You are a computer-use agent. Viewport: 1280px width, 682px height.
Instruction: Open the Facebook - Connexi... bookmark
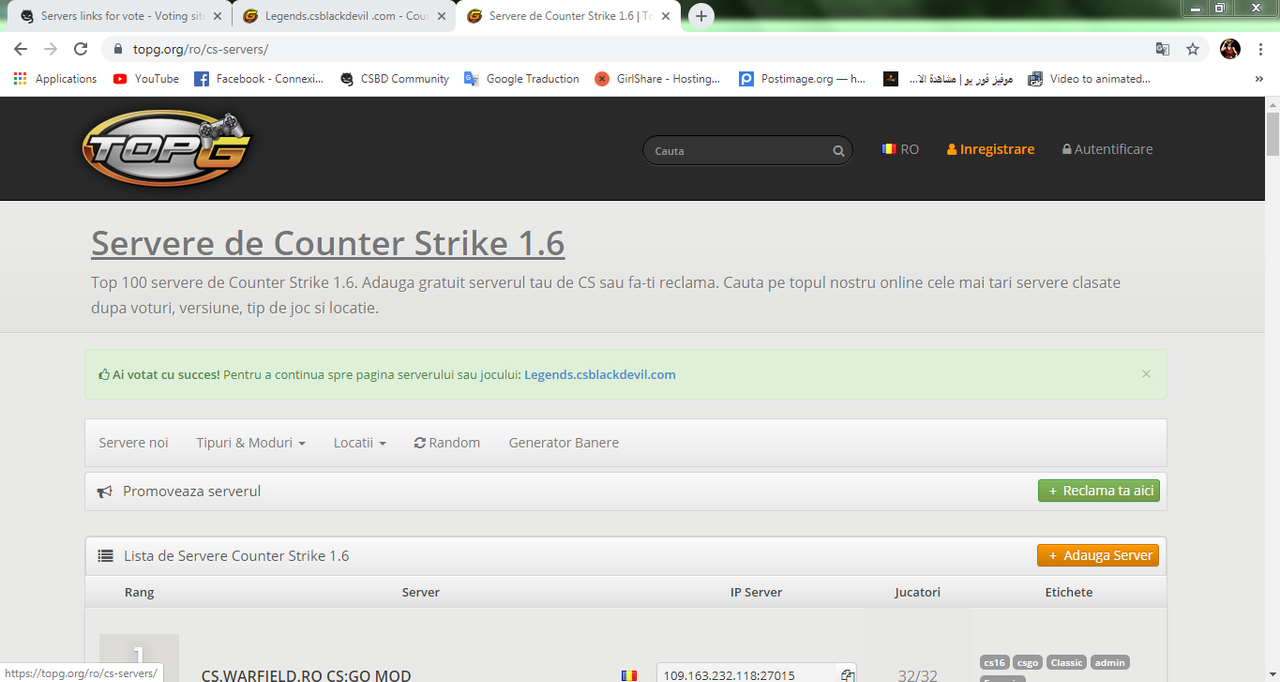tap(259, 79)
